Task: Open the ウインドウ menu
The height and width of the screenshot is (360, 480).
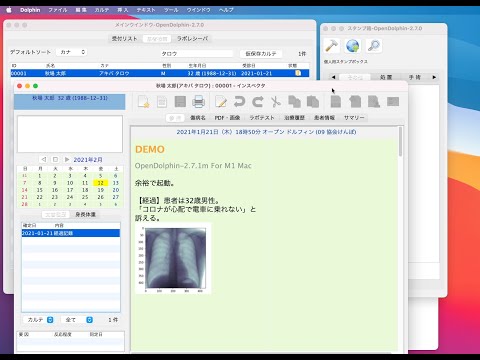Action: (x=198, y=10)
